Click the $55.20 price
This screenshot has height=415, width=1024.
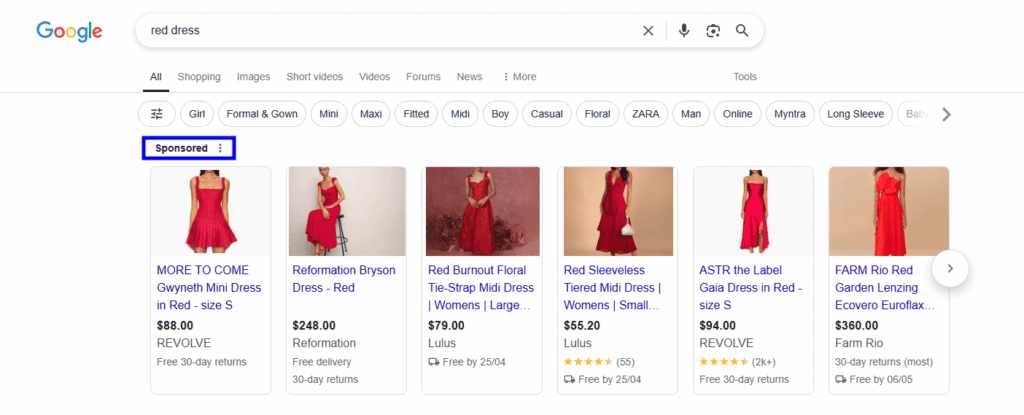[582, 325]
